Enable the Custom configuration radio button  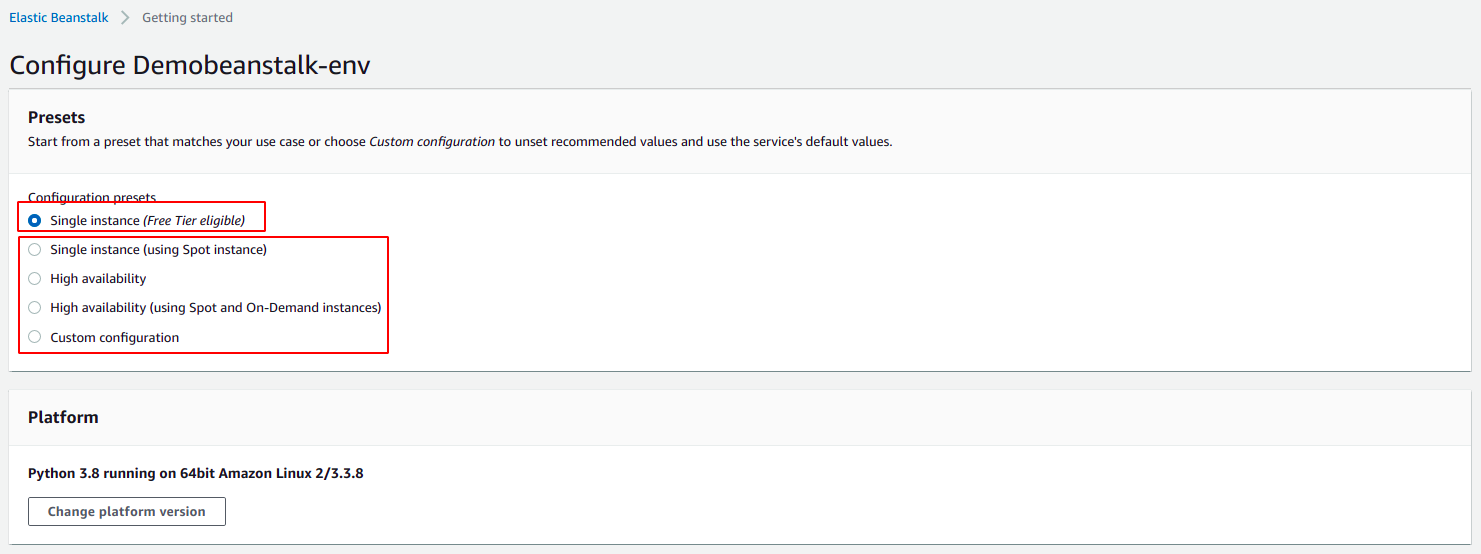point(35,337)
